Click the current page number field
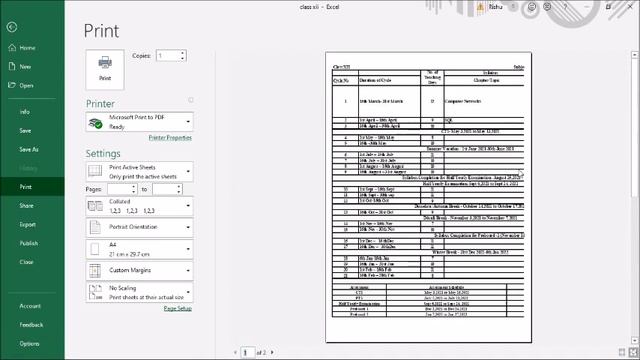 pyautogui.click(x=248, y=352)
